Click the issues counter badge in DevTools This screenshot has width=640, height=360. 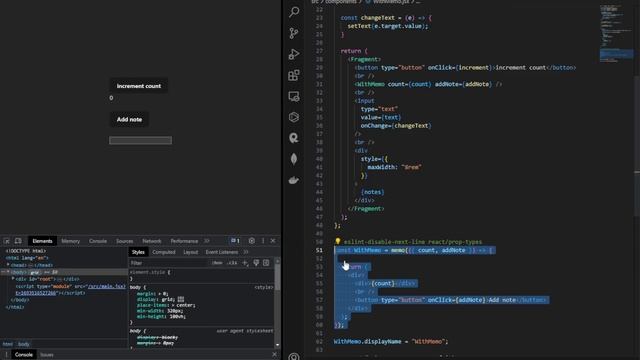point(235,241)
